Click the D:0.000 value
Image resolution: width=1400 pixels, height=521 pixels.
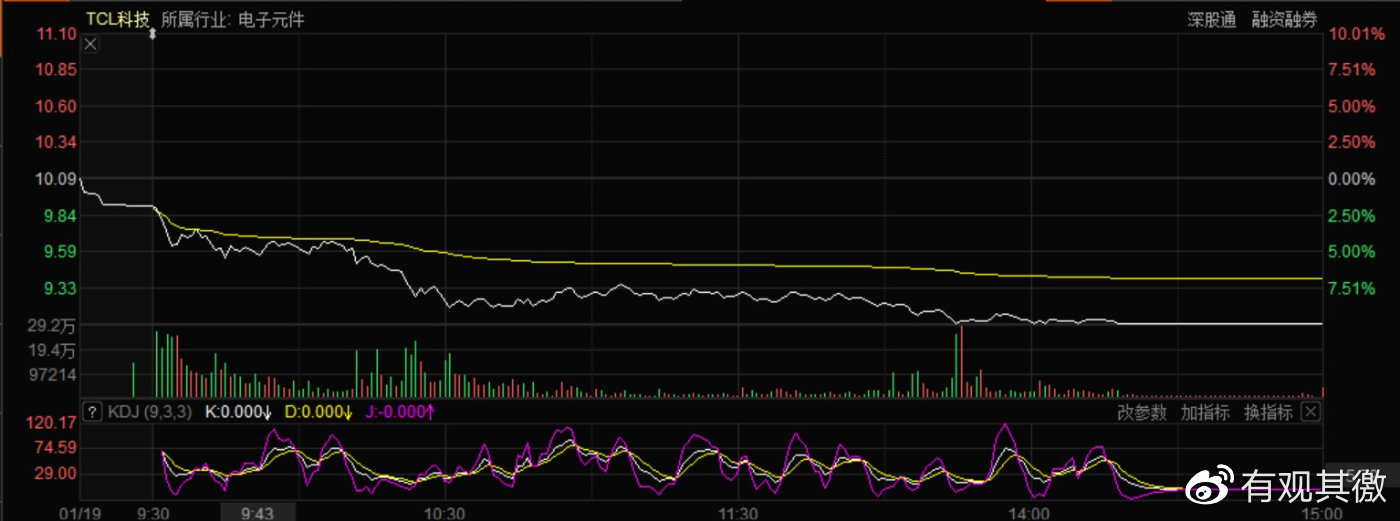[x=319, y=412]
